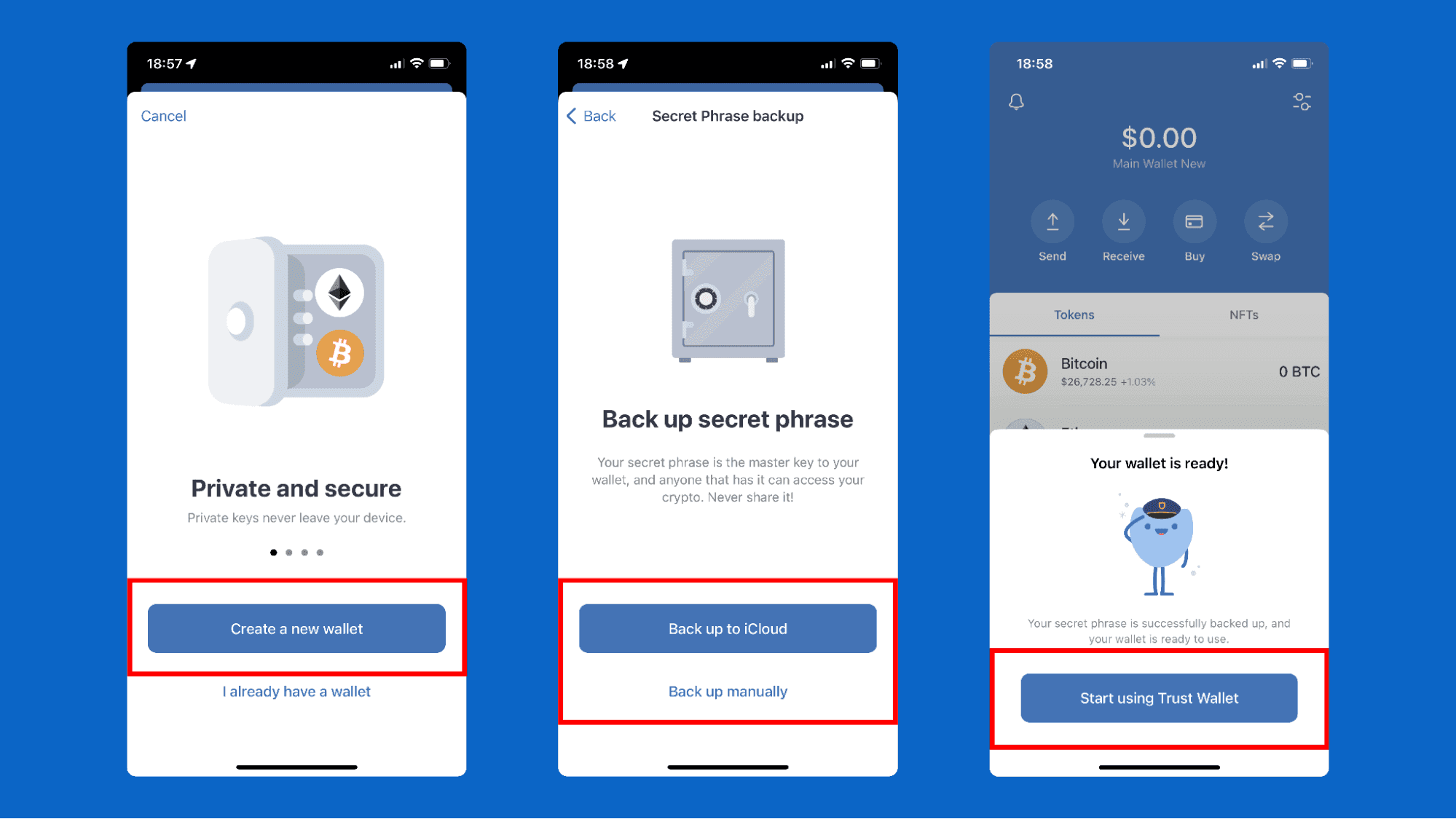Tap Back up manually option
Viewport: 1456px width, 819px height.
(x=727, y=692)
